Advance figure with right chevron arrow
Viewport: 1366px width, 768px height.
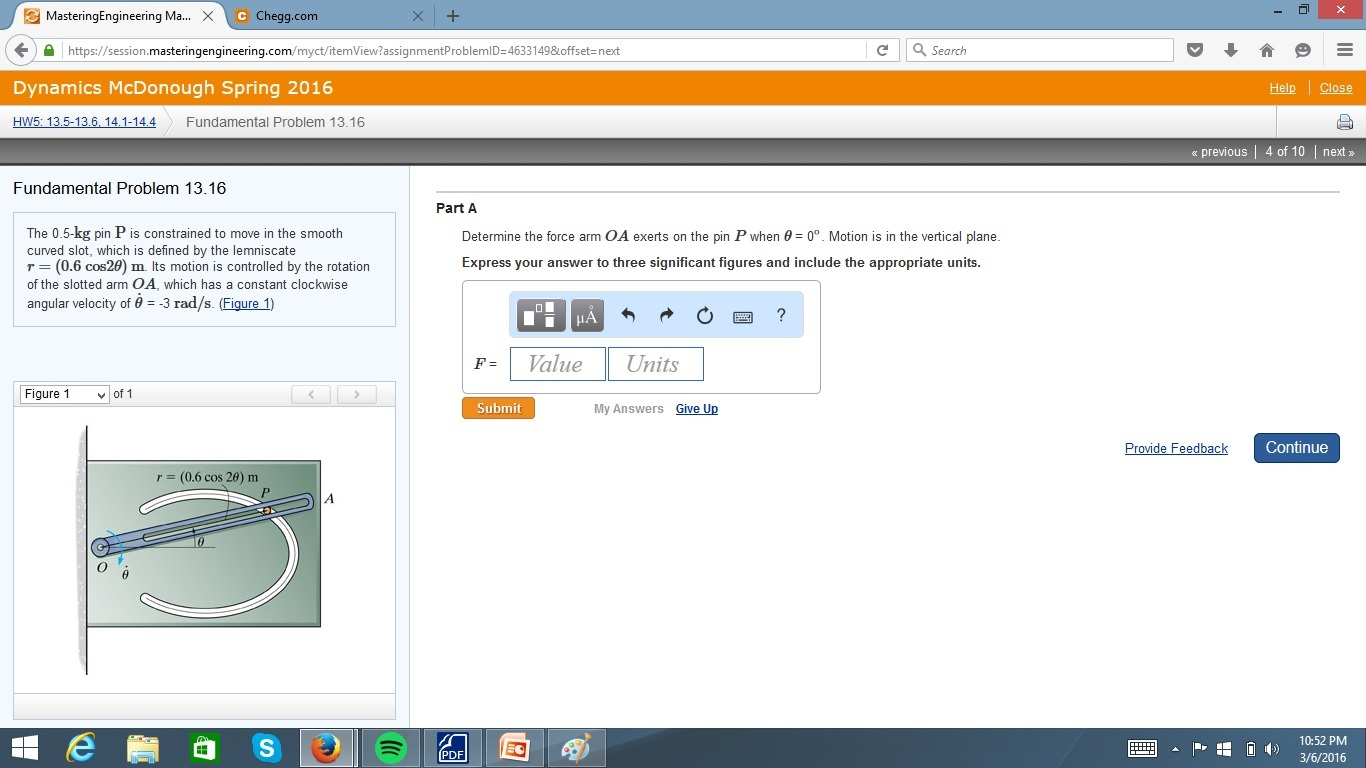[356, 394]
